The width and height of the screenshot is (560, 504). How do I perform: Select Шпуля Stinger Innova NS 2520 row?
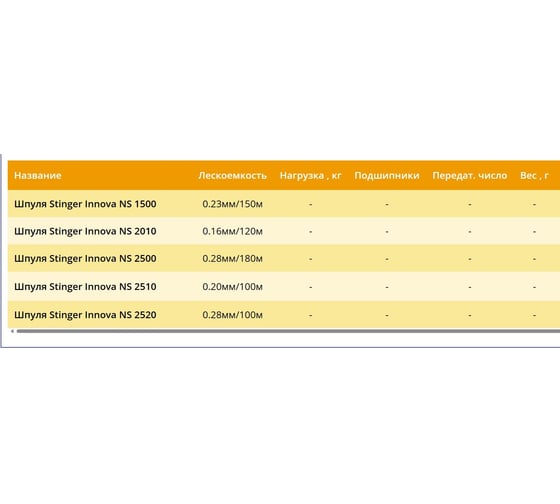coord(284,315)
